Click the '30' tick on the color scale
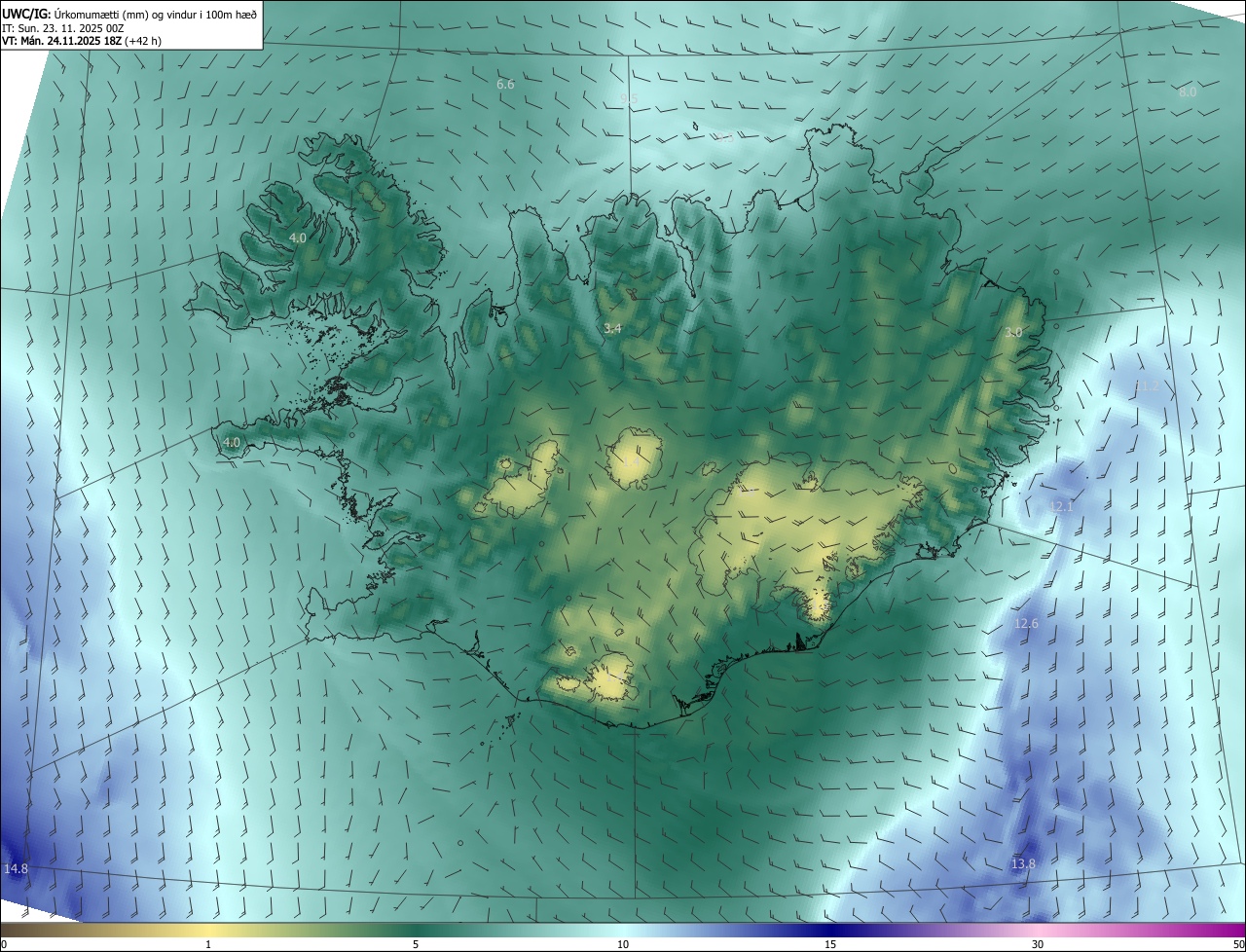This screenshot has height=952, width=1246. (x=1038, y=944)
